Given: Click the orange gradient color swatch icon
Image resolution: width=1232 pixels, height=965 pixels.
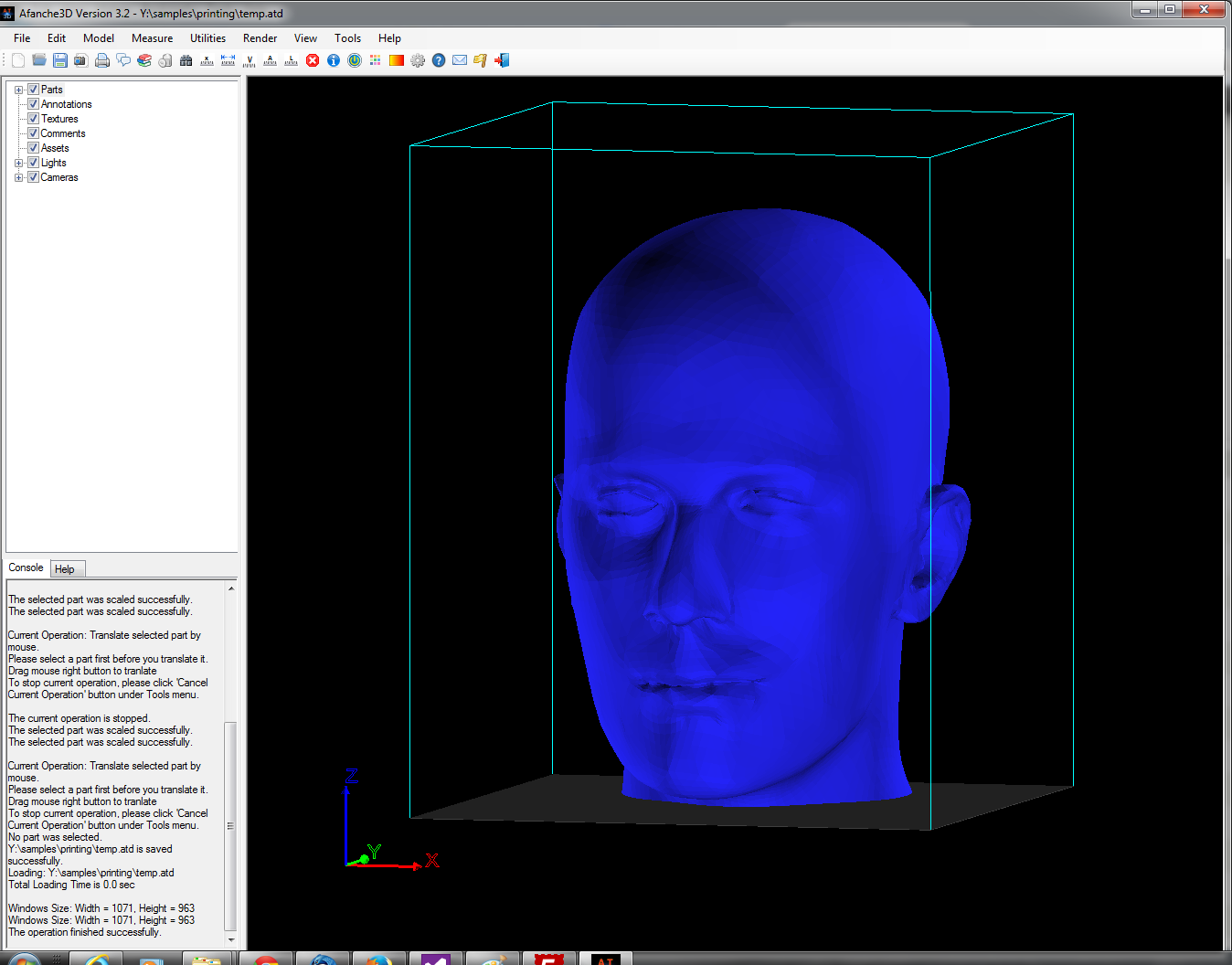Looking at the screenshot, I should point(397,60).
